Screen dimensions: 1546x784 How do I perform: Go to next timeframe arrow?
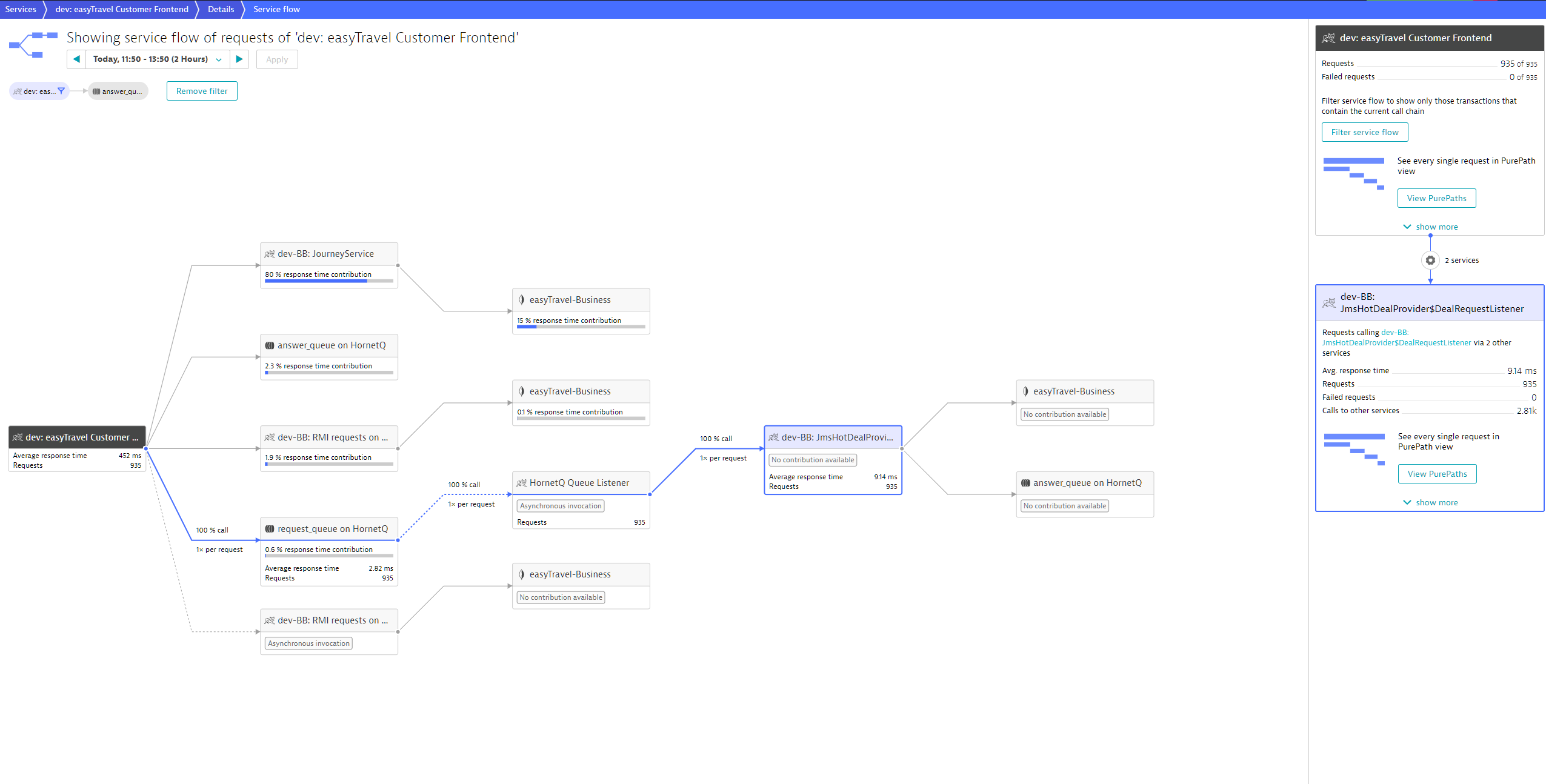pyautogui.click(x=239, y=59)
